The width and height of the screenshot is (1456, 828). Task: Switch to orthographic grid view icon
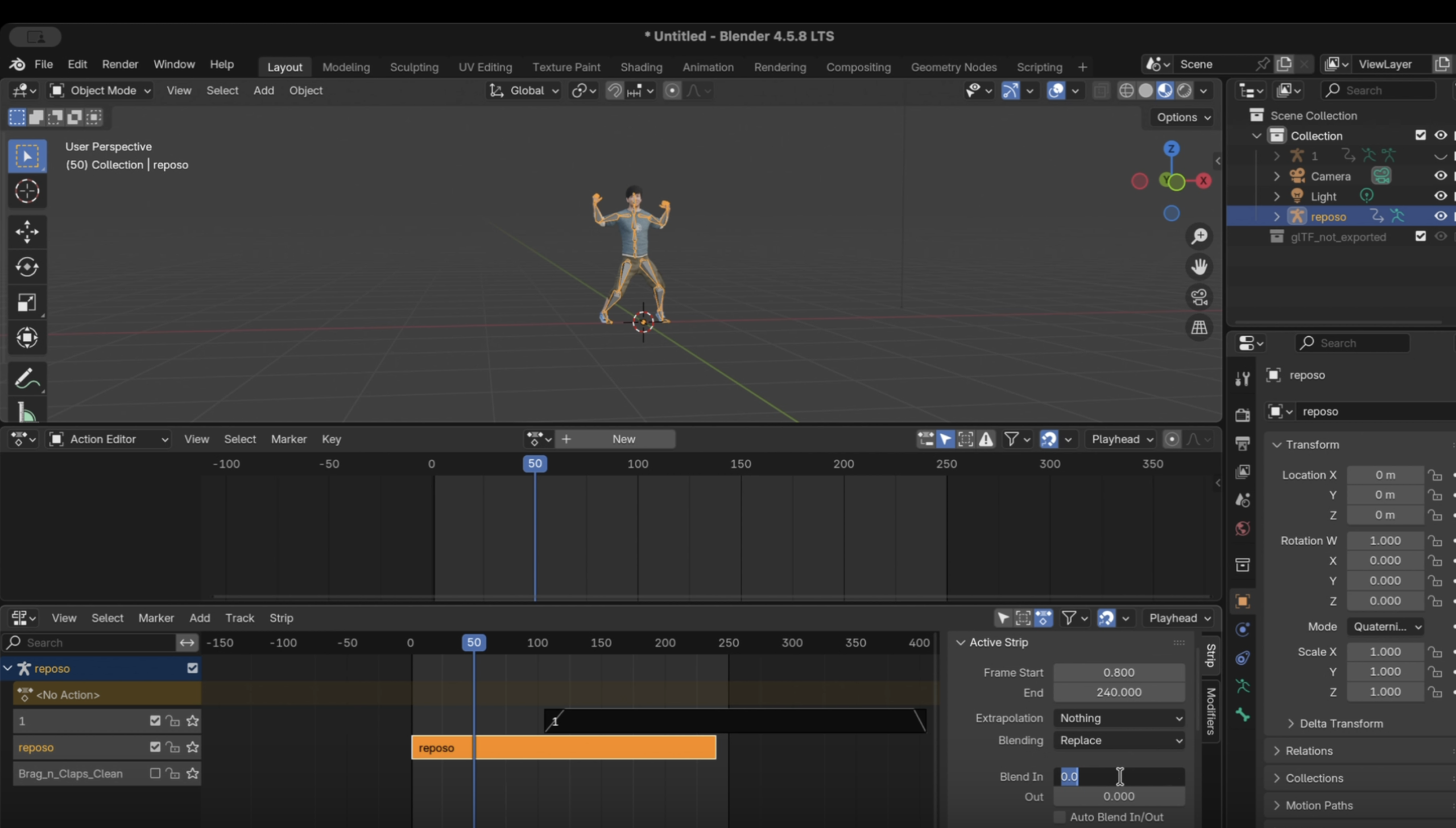[x=1199, y=328]
